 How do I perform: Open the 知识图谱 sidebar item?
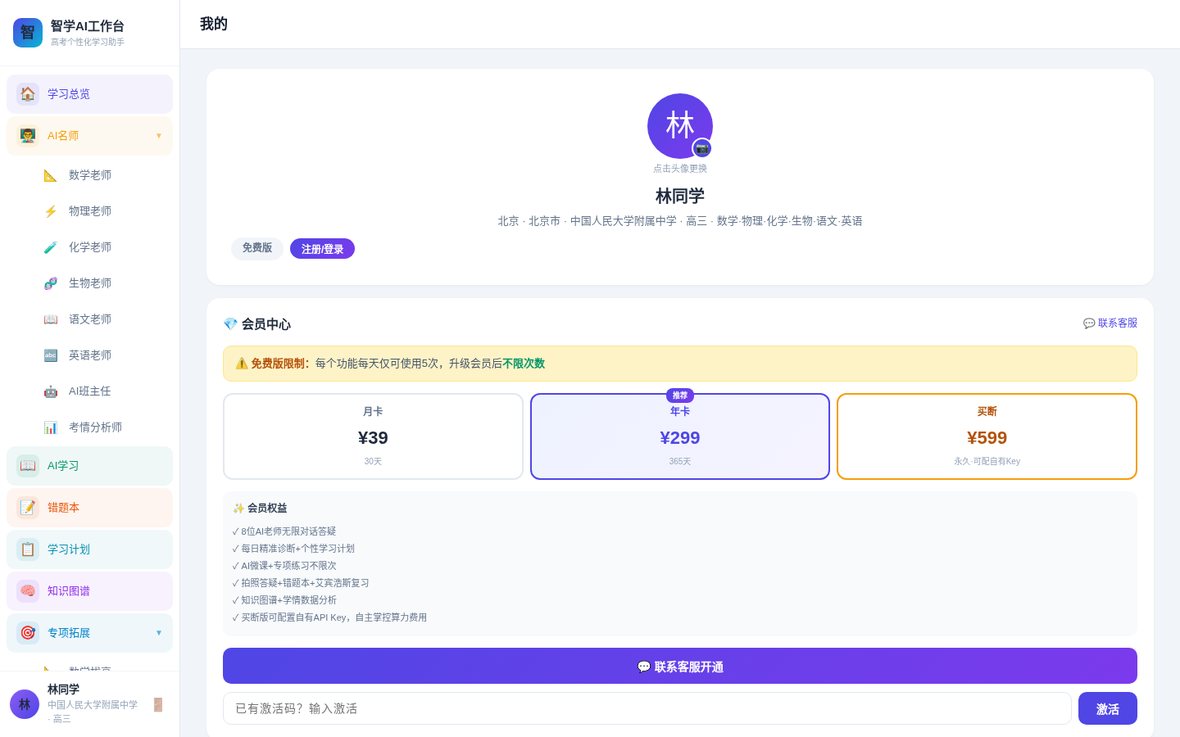(x=90, y=591)
